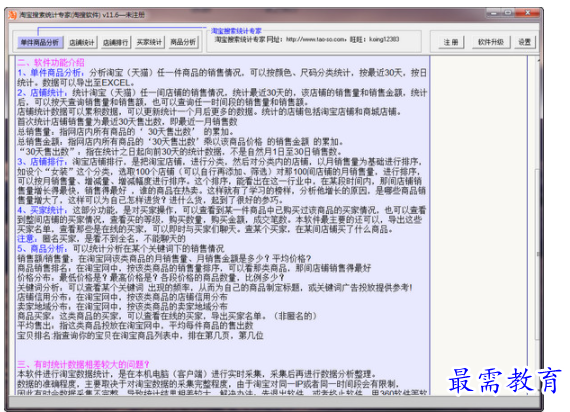The image size is (570, 412).
Task: Open the 店铺排行 tab
Action: 115,43
